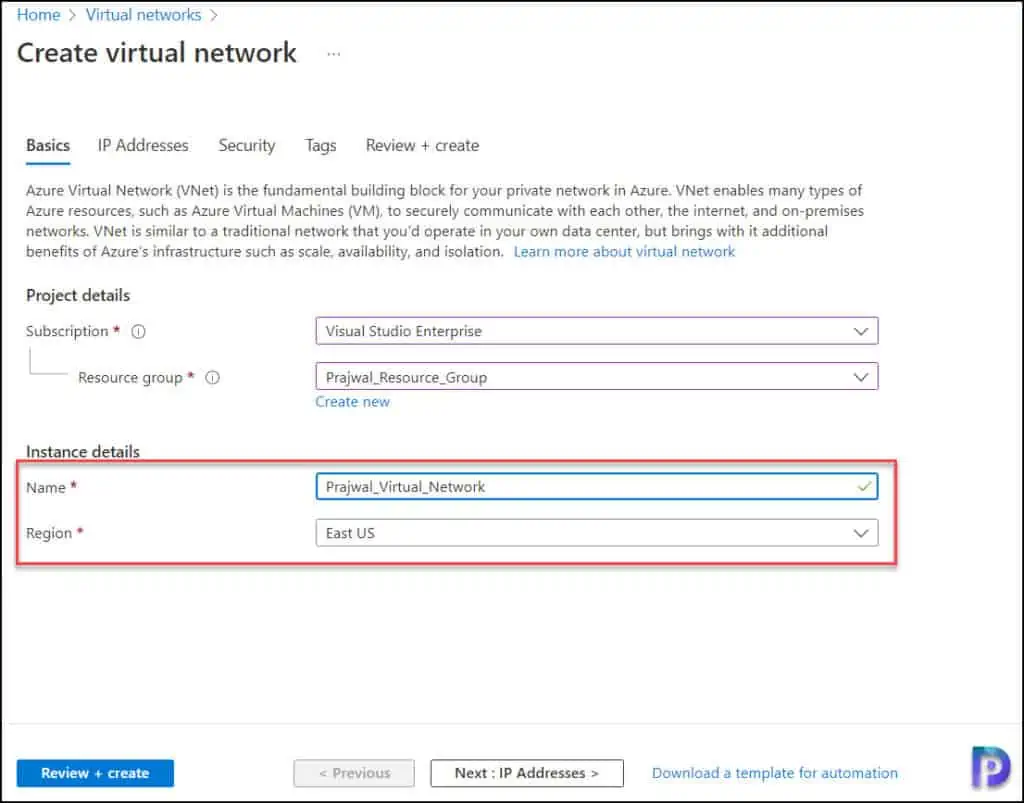
Task: Click Next : IP Addresses button
Action: click(527, 773)
